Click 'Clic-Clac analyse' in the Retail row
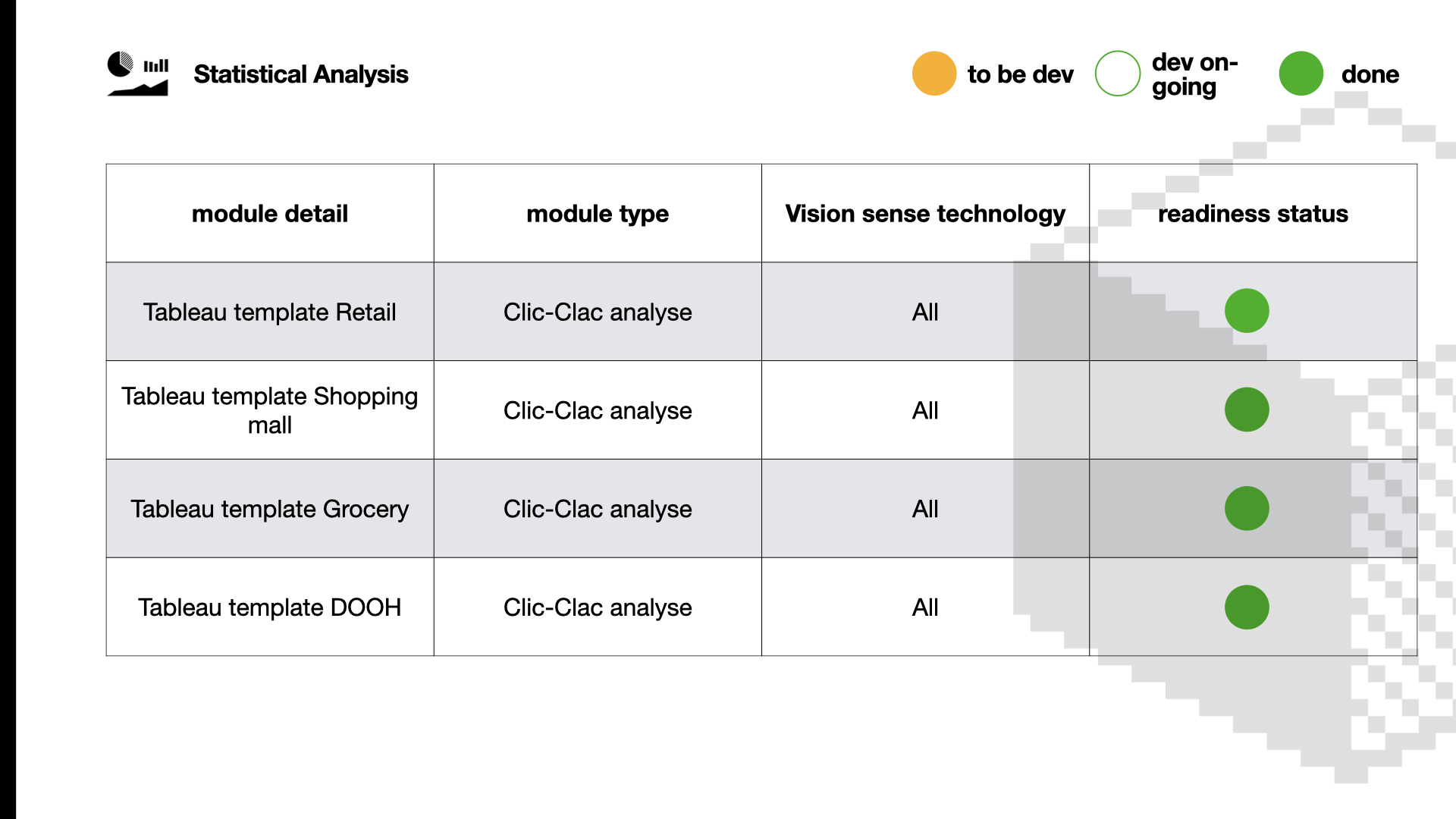 tap(598, 312)
